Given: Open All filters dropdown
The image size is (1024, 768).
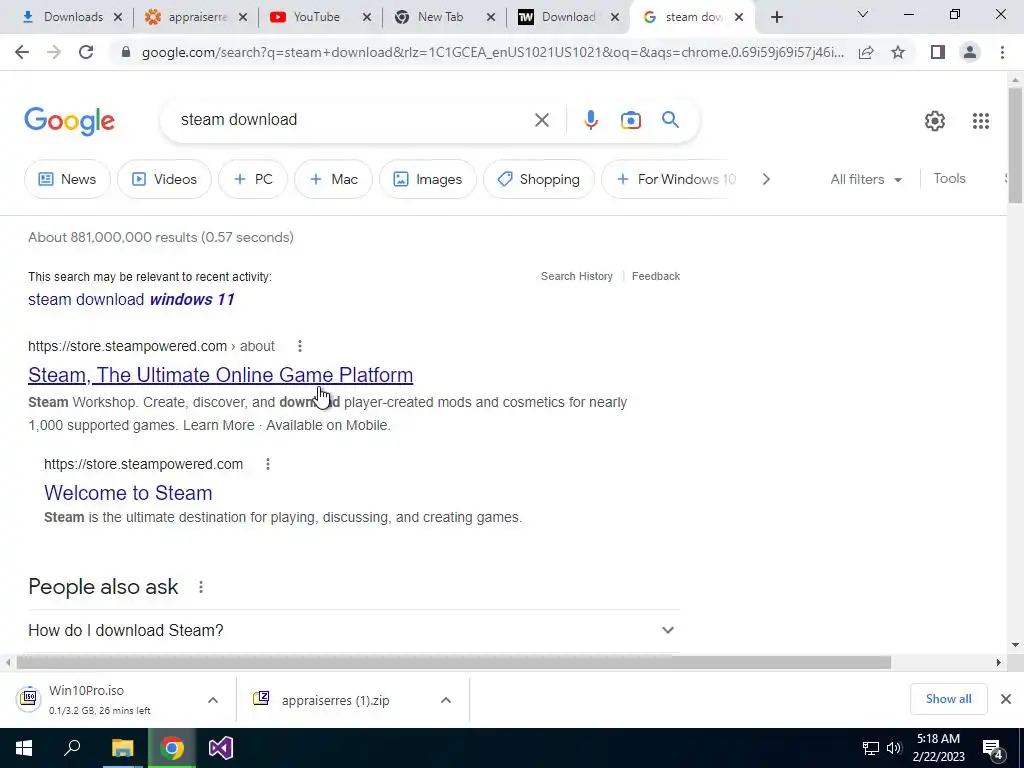Looking at the screenshot, I should point(865,180).
